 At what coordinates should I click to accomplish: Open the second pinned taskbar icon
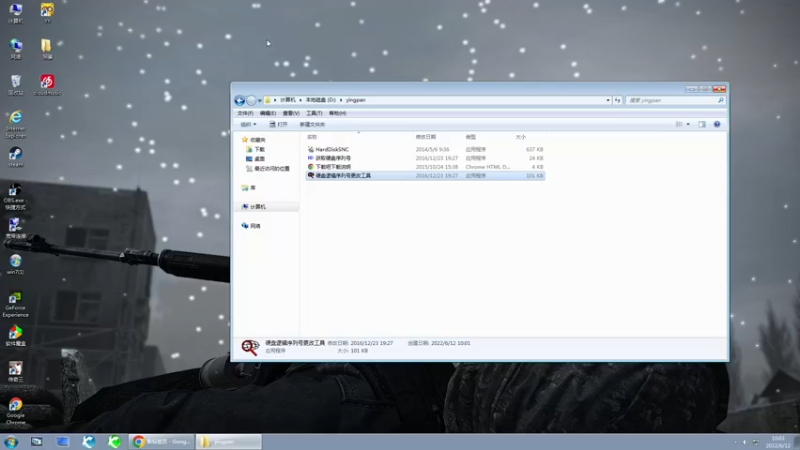pos(37,442)
